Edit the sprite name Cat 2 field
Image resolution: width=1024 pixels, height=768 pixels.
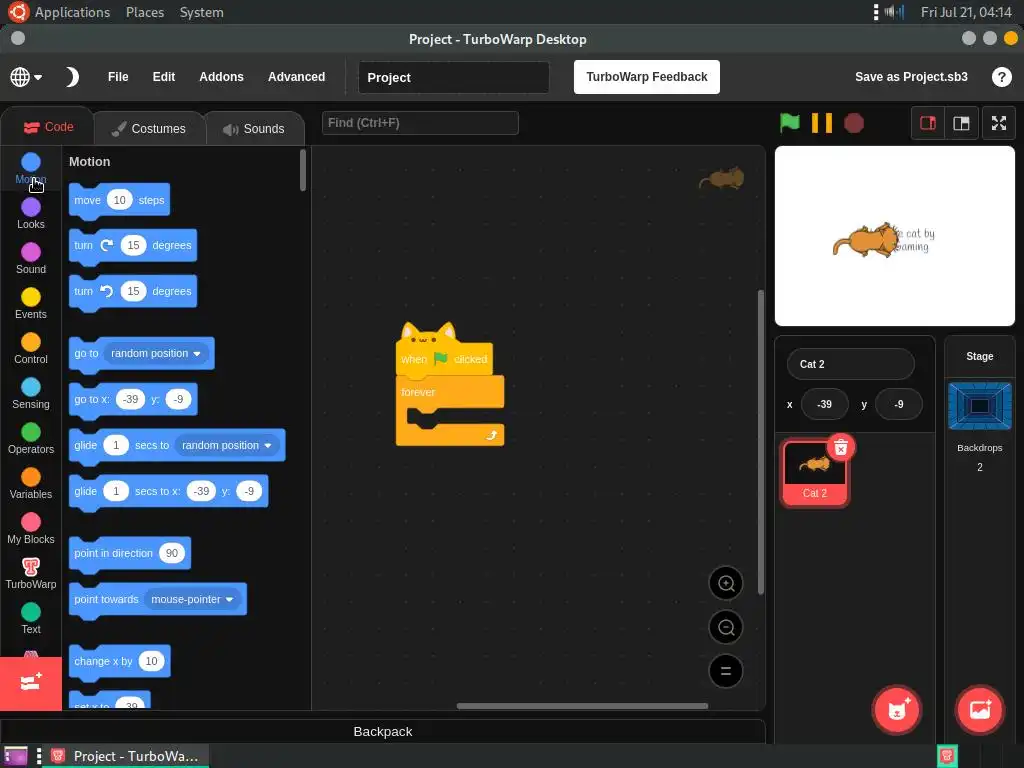850,364
